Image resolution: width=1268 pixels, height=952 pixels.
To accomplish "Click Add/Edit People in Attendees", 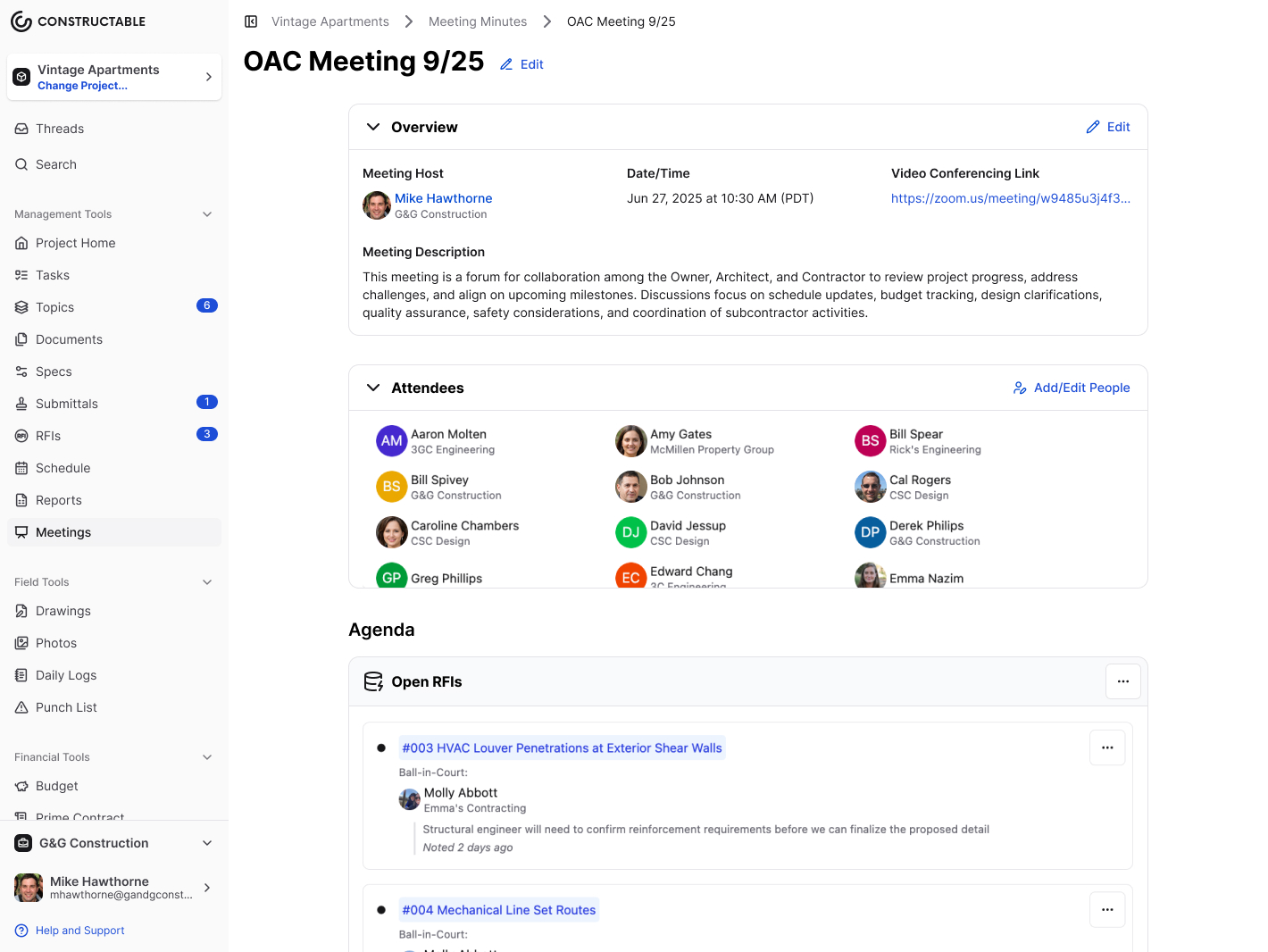I will 1072,388.
